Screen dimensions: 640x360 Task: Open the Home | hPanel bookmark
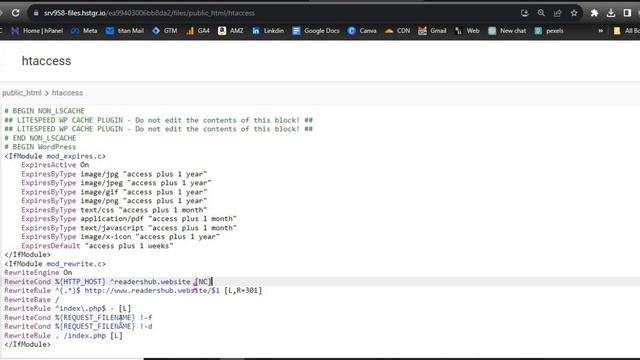37,31
